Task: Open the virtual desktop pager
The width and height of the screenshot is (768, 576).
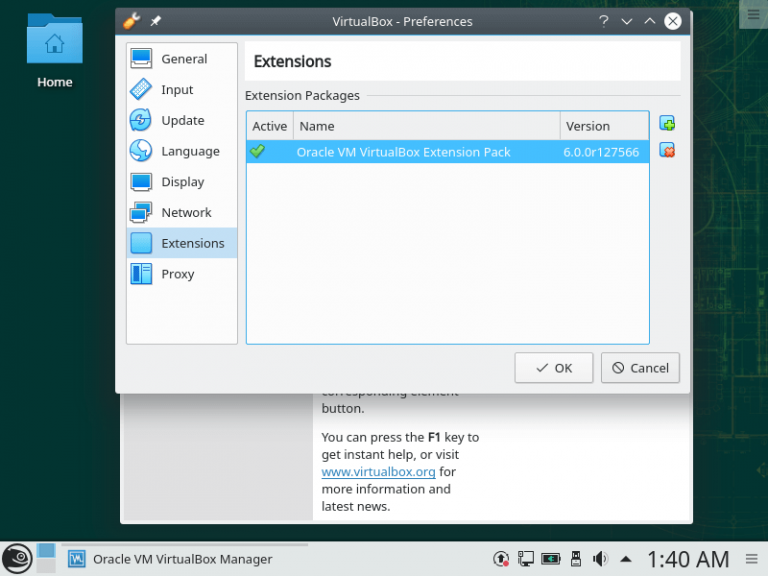Action: pyautogui.click(x=47, y=558)
